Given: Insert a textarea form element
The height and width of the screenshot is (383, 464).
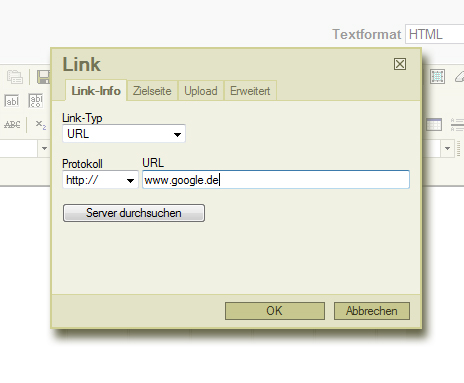Looking at the screenshot, I should tap(36, 101).
